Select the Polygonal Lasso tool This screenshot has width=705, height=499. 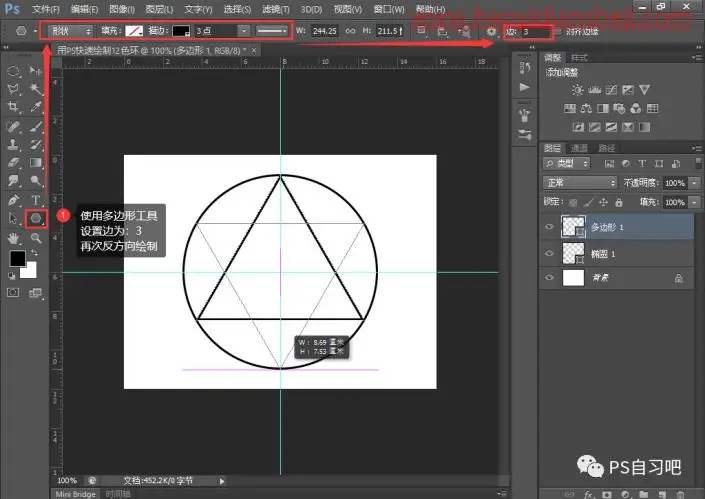[13, 89]
